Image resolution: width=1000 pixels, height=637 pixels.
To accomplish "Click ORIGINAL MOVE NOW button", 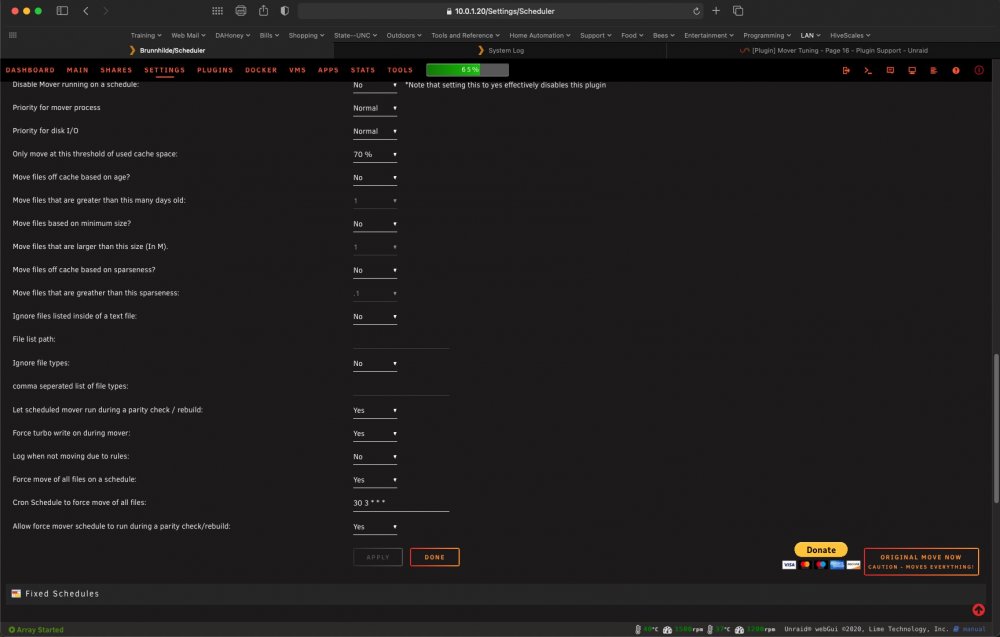I will pyautogui.click(x=921, y=562).
